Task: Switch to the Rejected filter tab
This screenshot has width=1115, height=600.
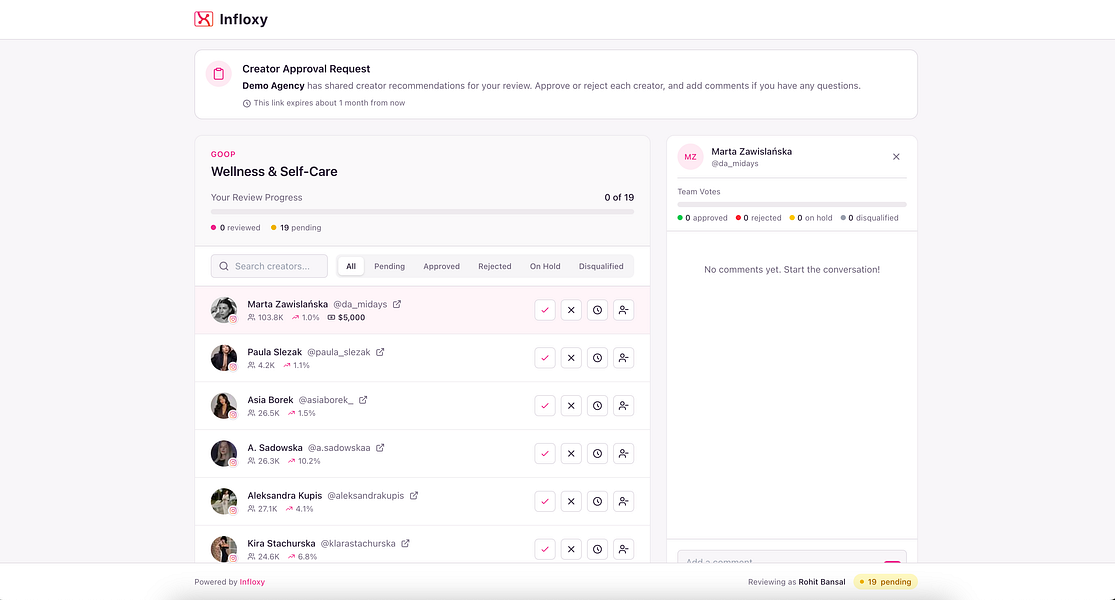Action: [x=495, y=267]
